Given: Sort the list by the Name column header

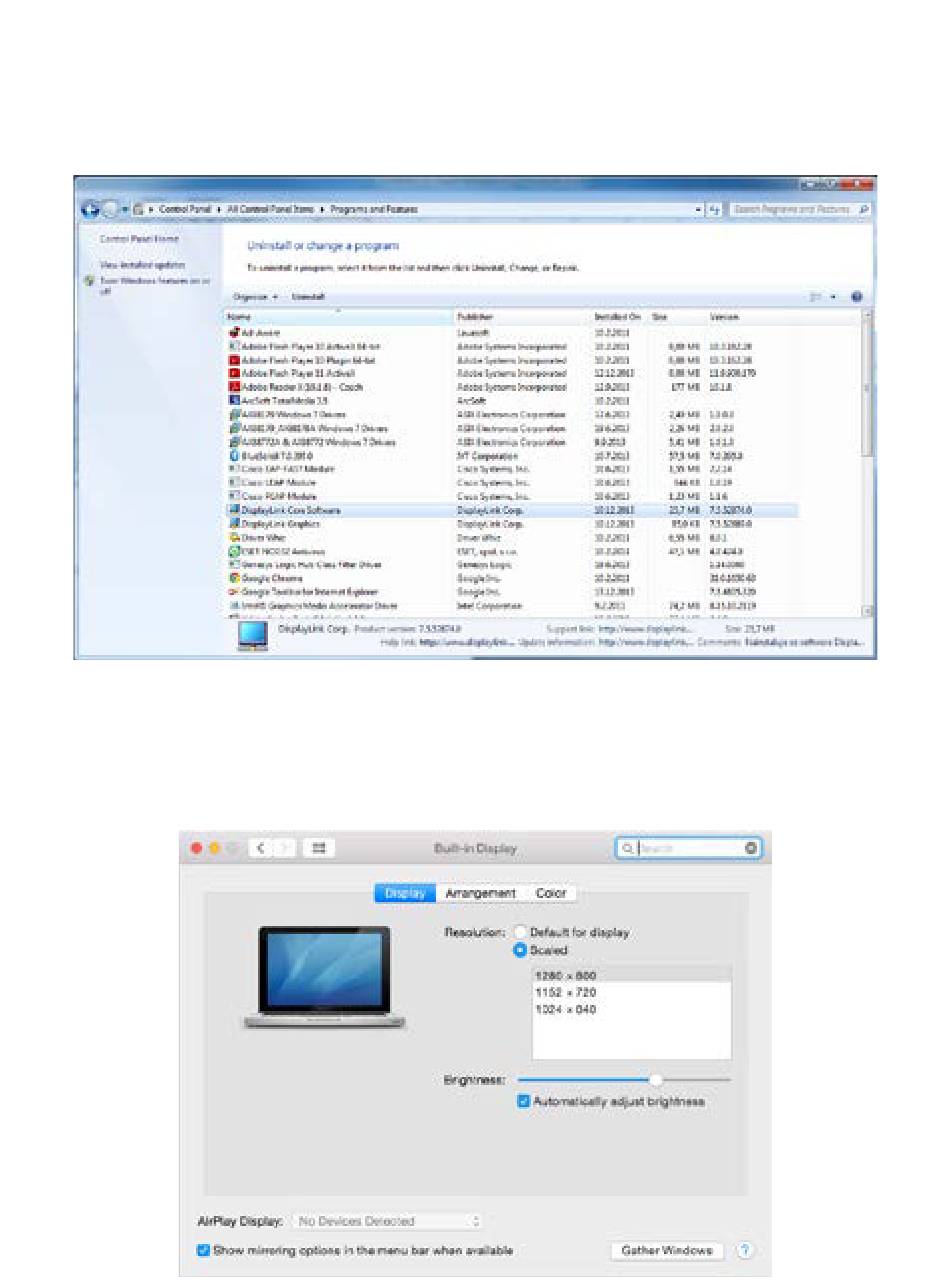Looking at the screenshot, I should point(339,316).
